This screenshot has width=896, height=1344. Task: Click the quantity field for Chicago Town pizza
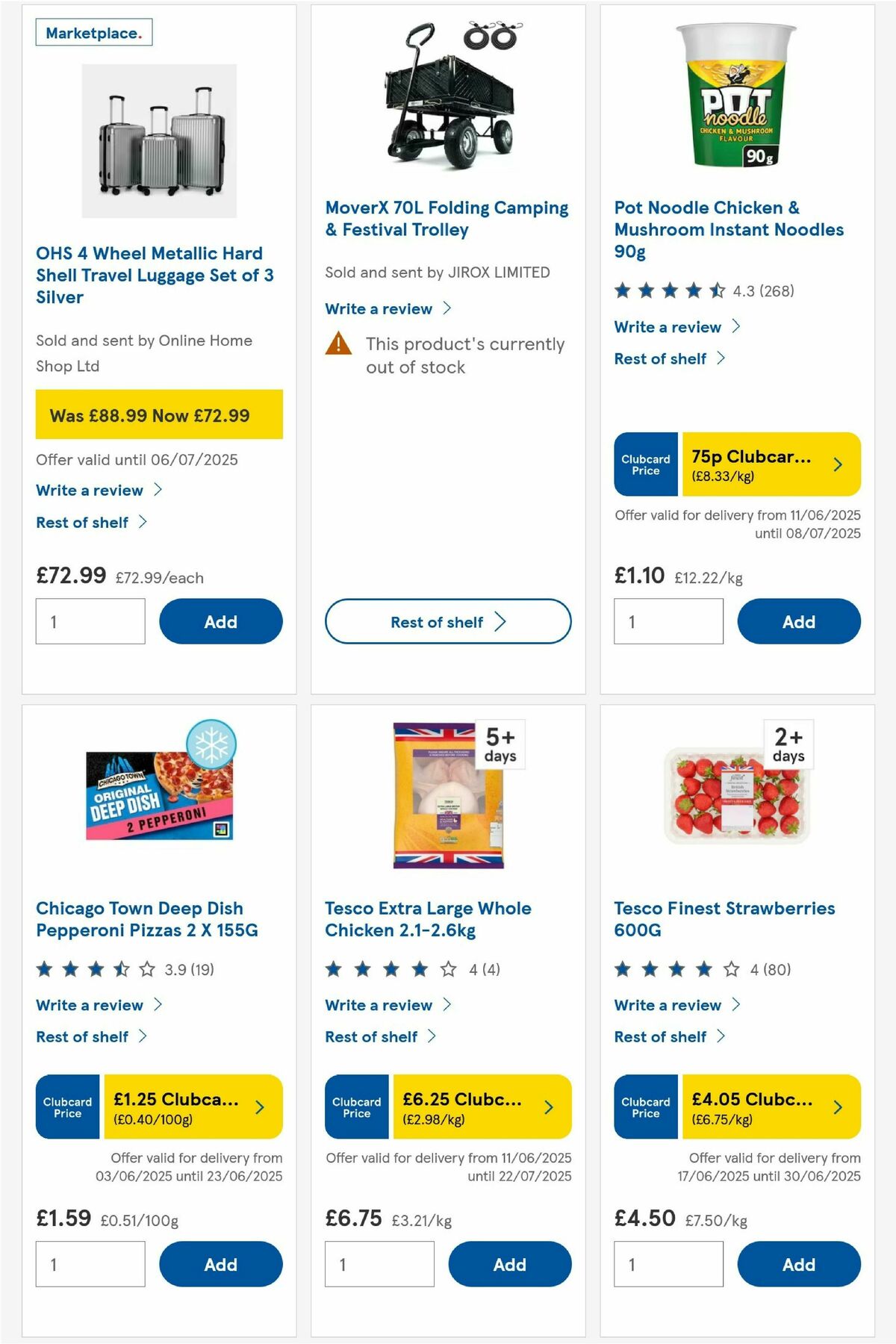[x=90, y=1264]
